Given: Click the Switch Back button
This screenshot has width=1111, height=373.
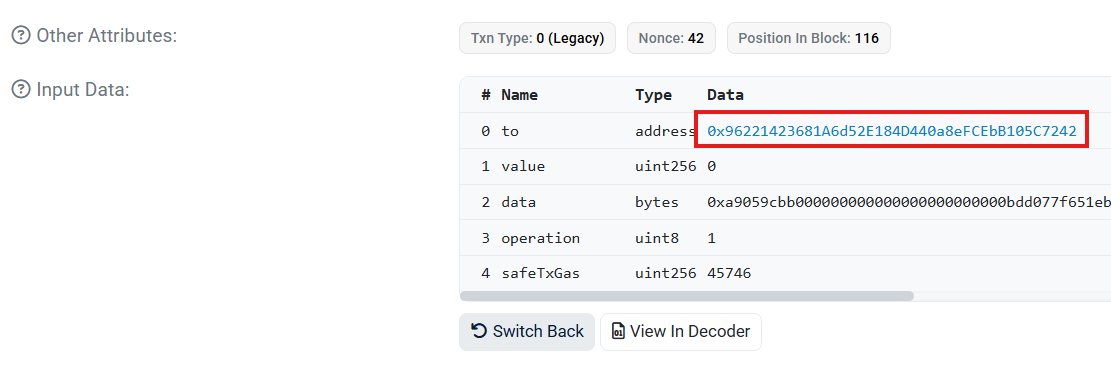Looking at the screenshot, I should [x=527, y=331].
